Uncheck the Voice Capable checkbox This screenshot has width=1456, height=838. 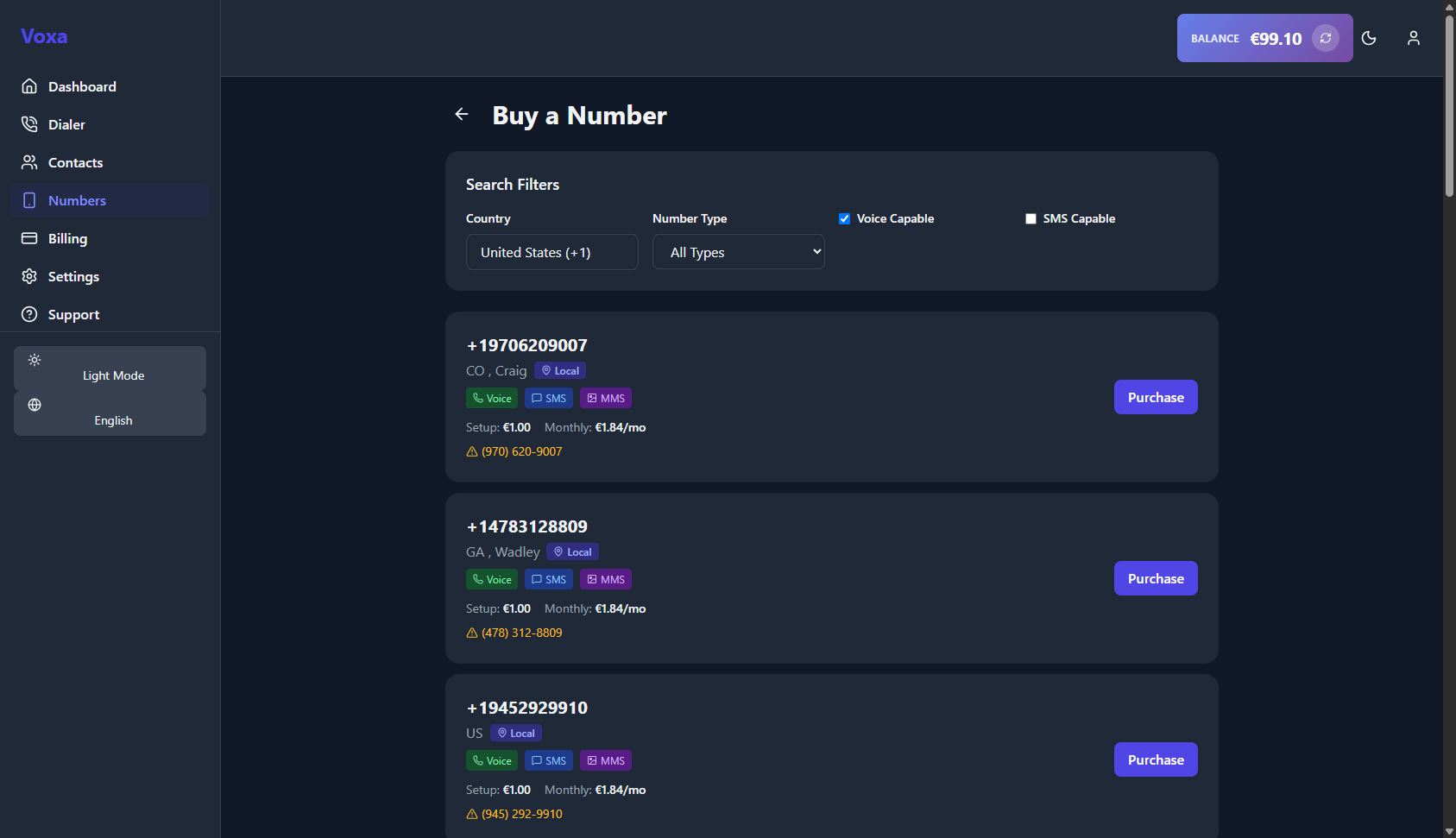(x=844, y=218)
